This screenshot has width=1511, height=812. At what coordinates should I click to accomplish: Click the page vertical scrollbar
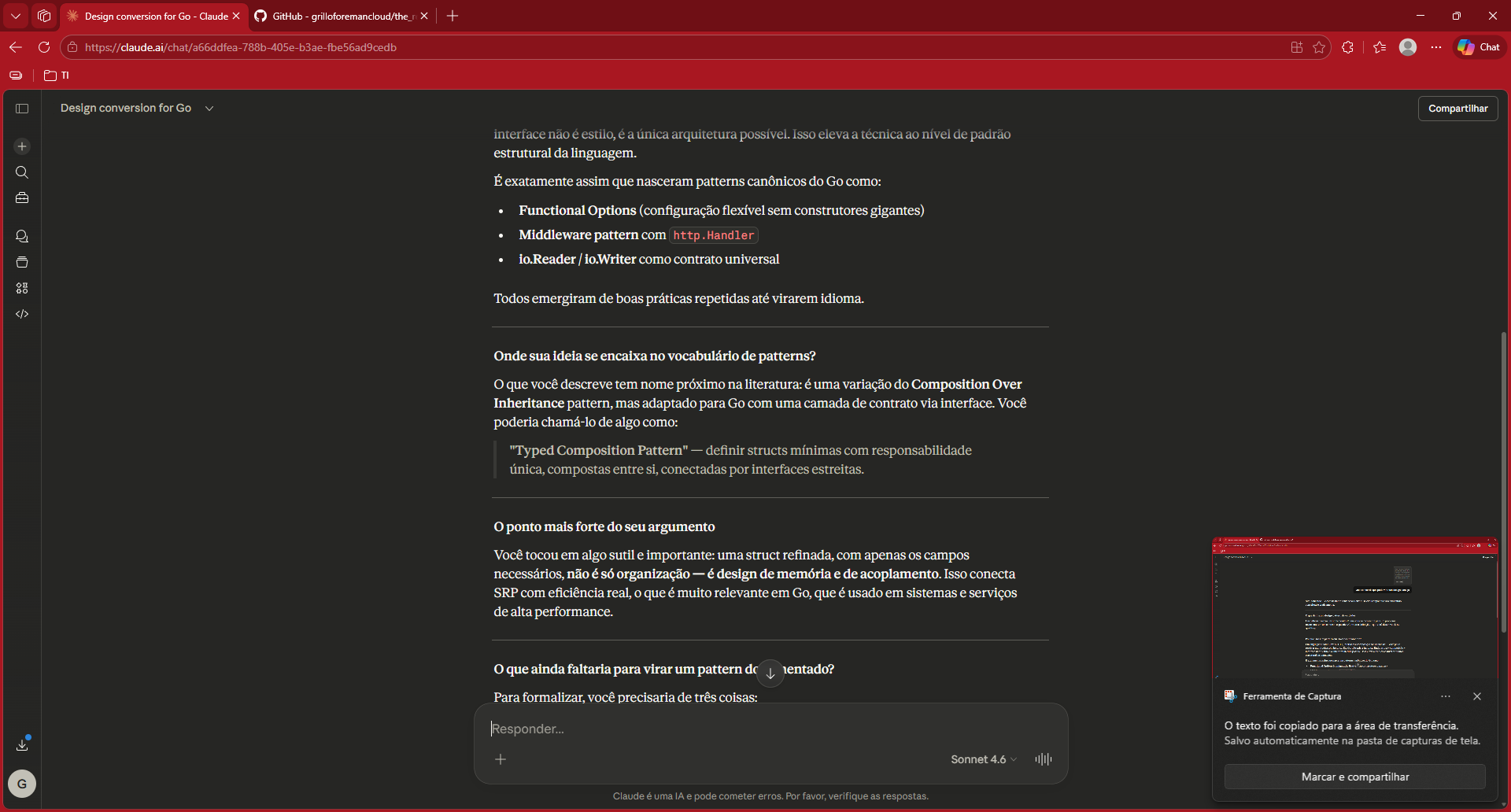pyautogui.click(x=1503, y=480)
